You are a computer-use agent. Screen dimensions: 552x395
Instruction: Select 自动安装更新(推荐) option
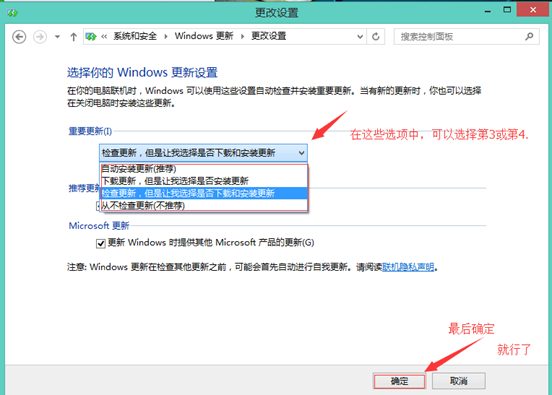204,169
